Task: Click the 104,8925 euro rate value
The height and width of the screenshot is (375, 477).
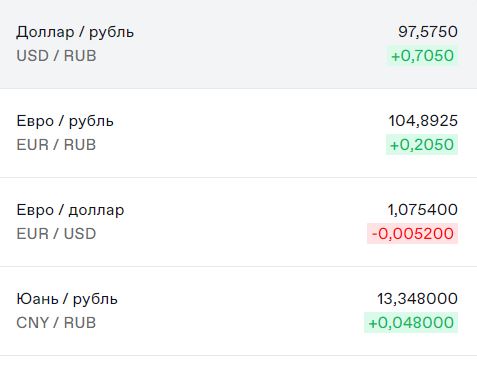Action: click(x=423, y=121)
